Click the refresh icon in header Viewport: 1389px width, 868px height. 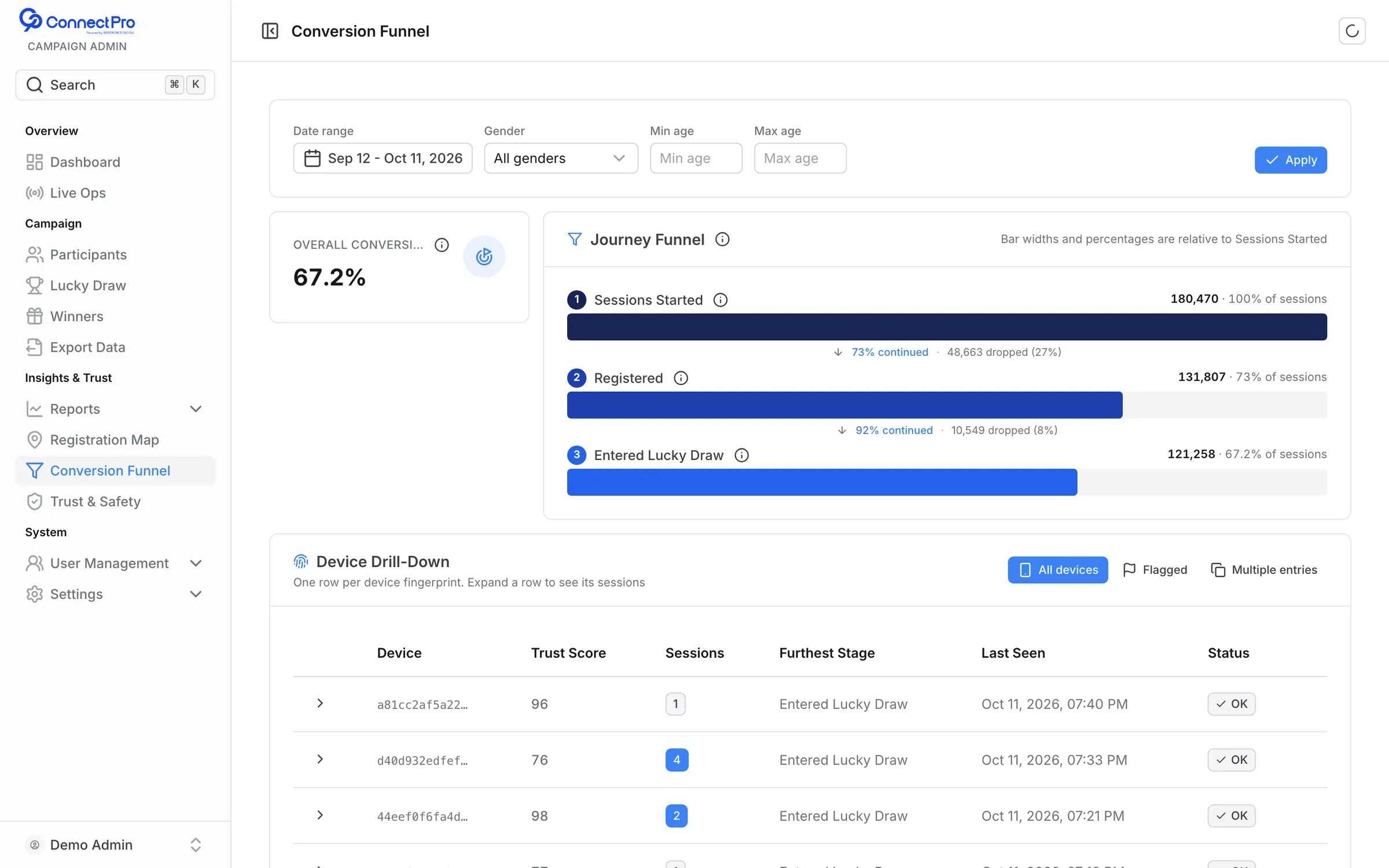click(1352, 31)
